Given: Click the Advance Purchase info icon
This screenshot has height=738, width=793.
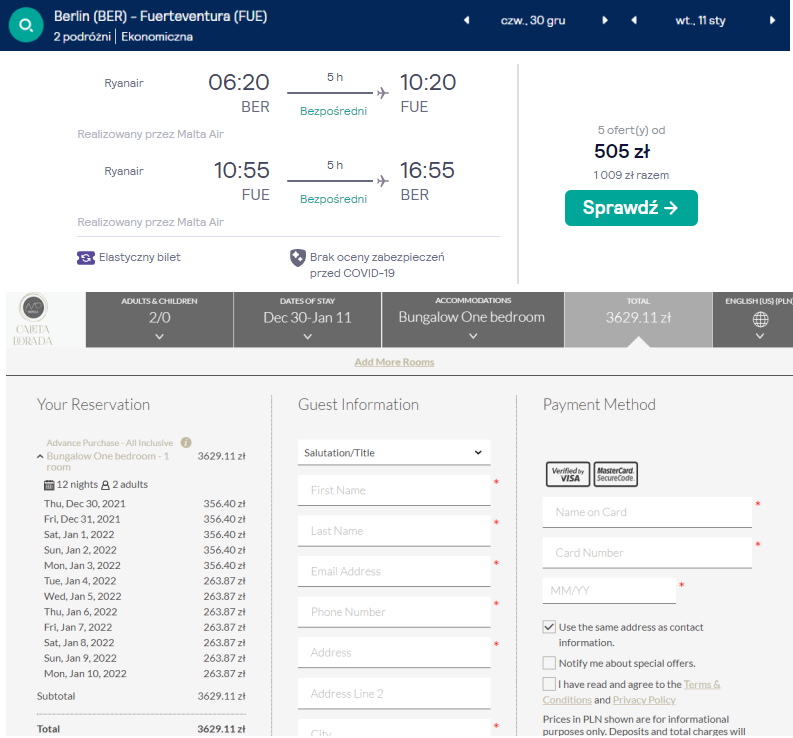Looking at the screenshot, I should click(x=186, y=442).
